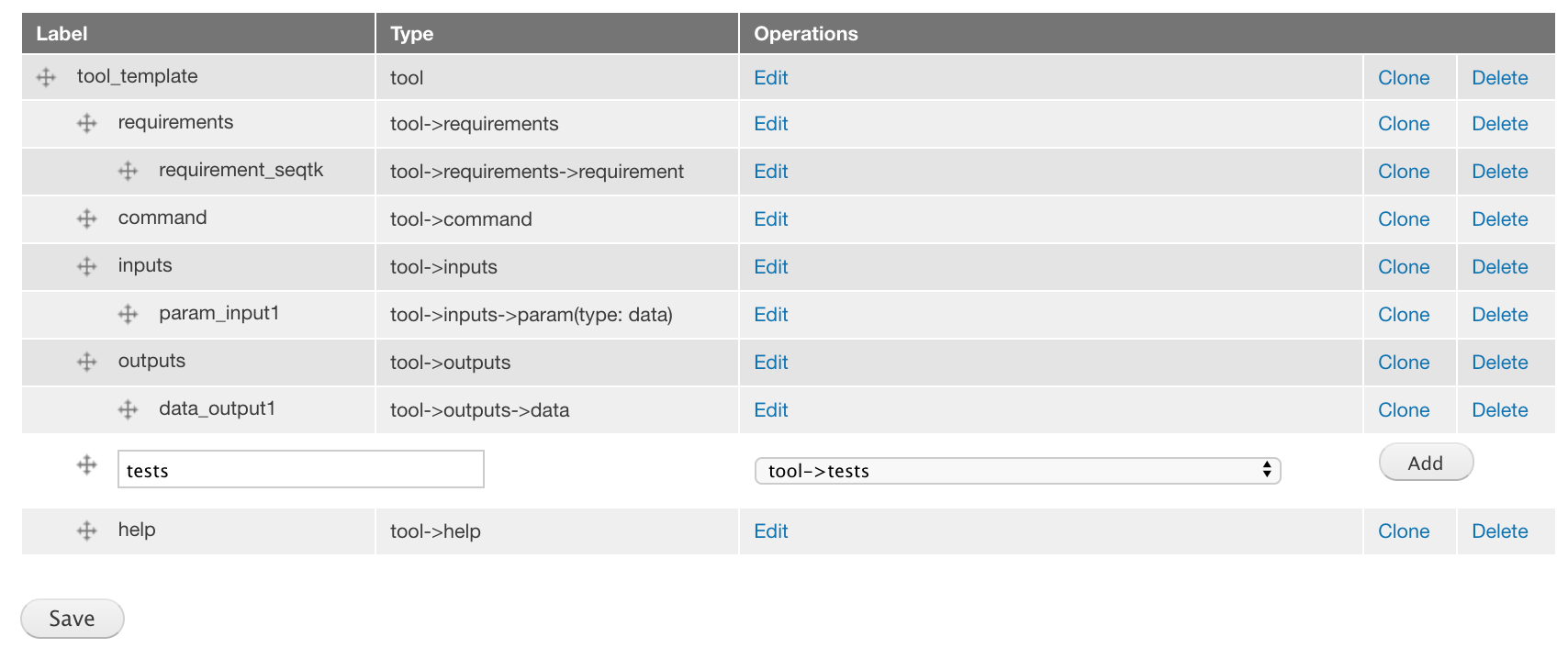Viewport: 1568px width, 659px height.
Task: Grab the drag handle for help row
Action: click(x=87, y=531)
